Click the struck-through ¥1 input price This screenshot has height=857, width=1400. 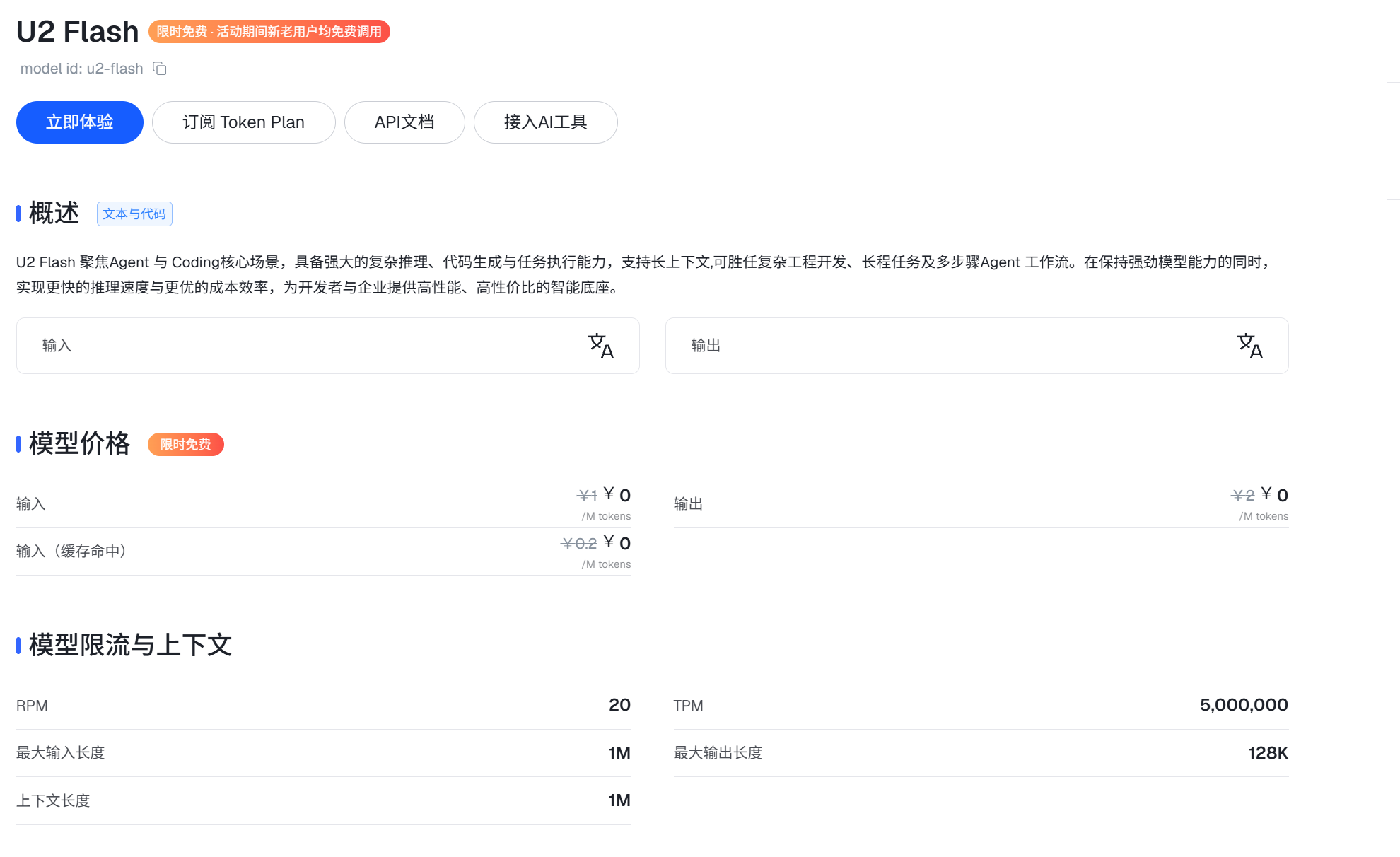(x=588, y=495)
